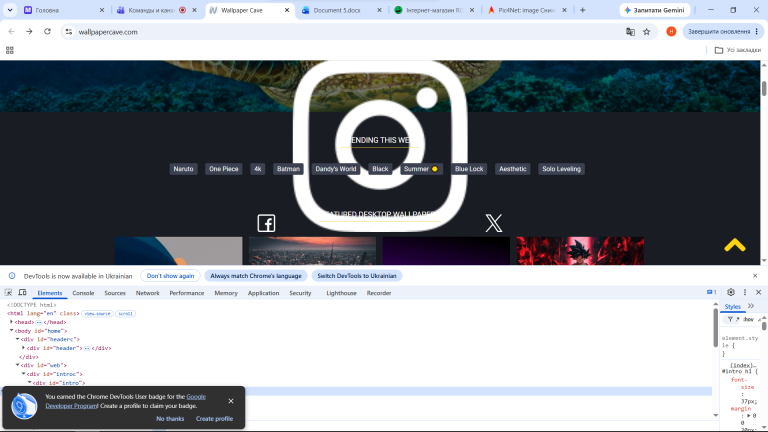Click the Solo Leveling trending tag
768x432 pixels.
[x=561, y=169]
